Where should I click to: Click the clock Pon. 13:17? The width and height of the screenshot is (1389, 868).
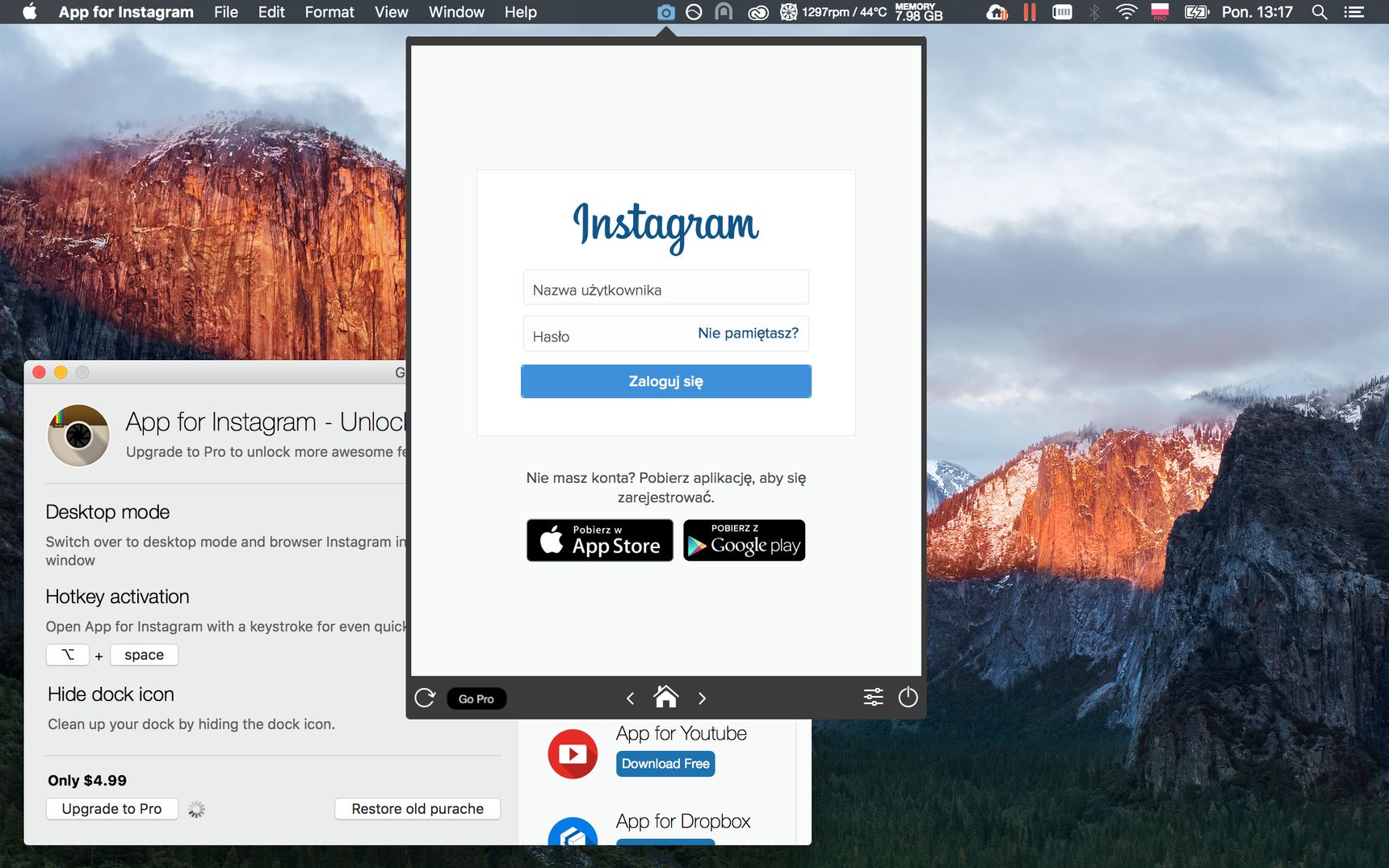(x=1257, y=12)
